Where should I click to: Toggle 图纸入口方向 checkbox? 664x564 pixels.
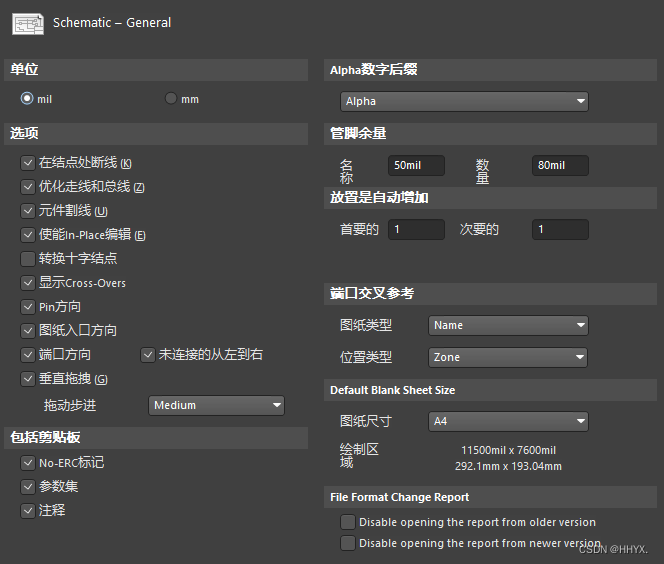28,331
